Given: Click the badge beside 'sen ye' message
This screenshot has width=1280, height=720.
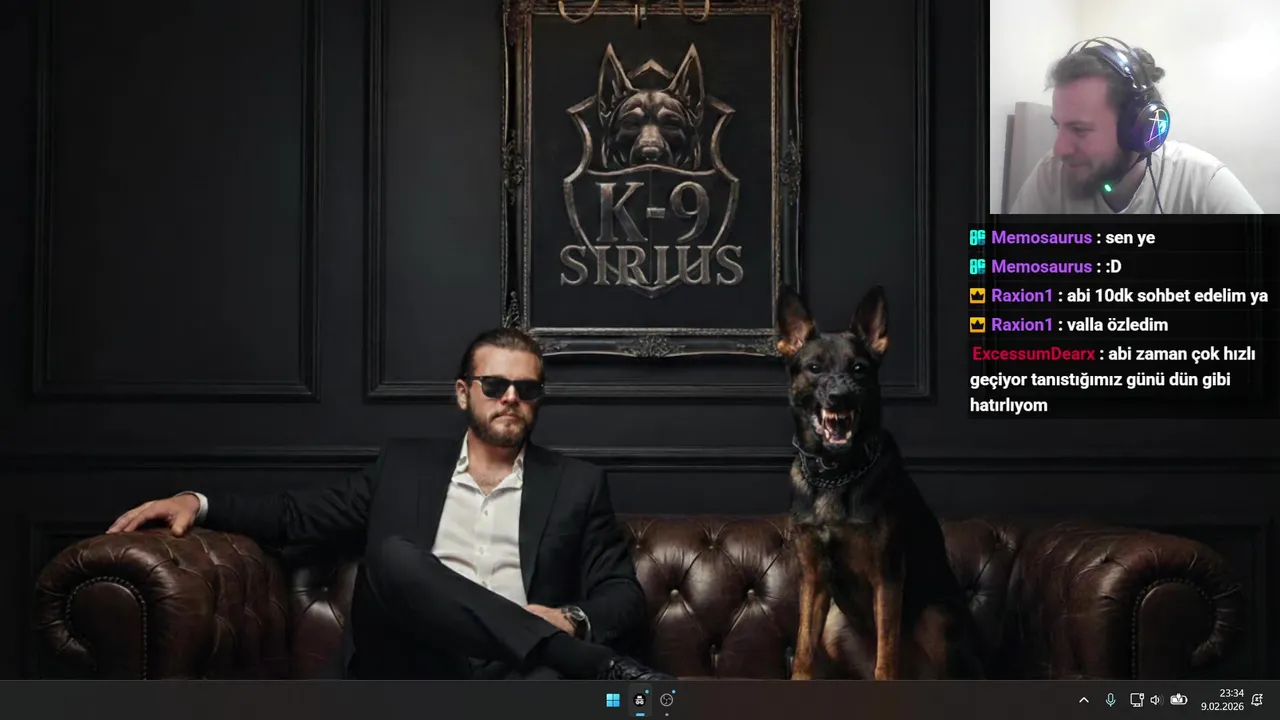Looking at the screenshot, I should click(x=978, y=238).
